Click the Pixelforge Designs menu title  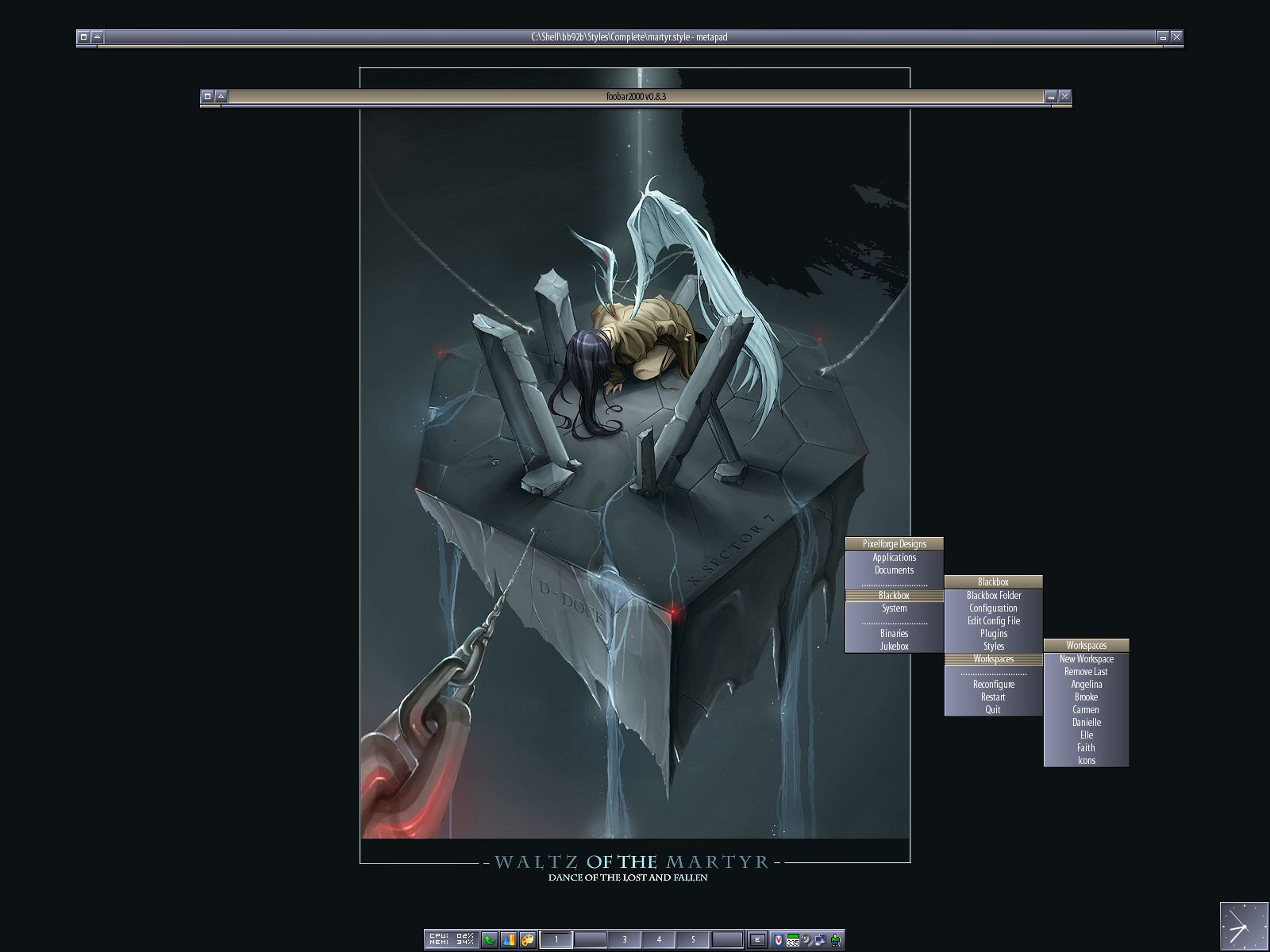(894, 544)
